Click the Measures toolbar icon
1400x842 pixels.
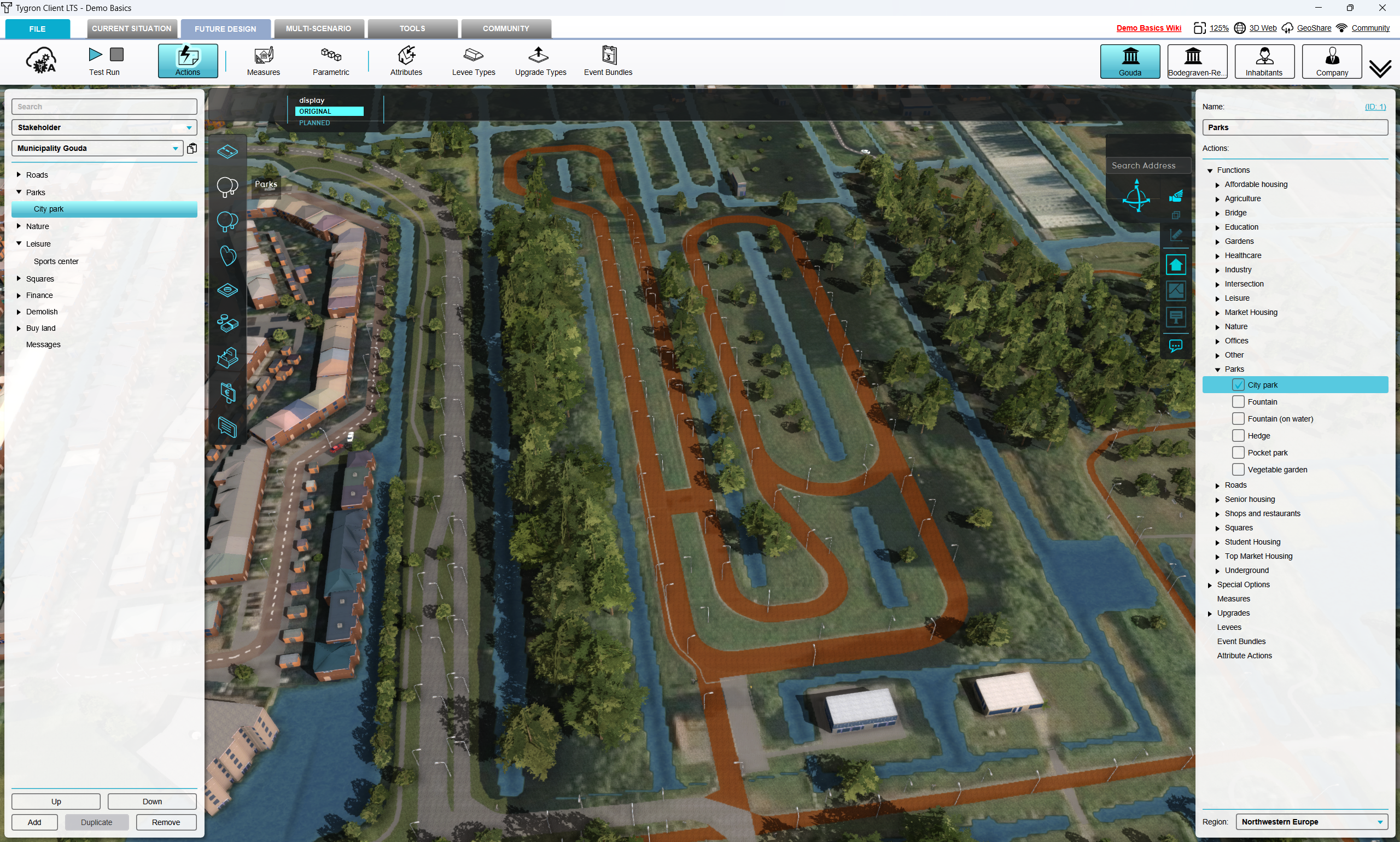pos(263,60)
